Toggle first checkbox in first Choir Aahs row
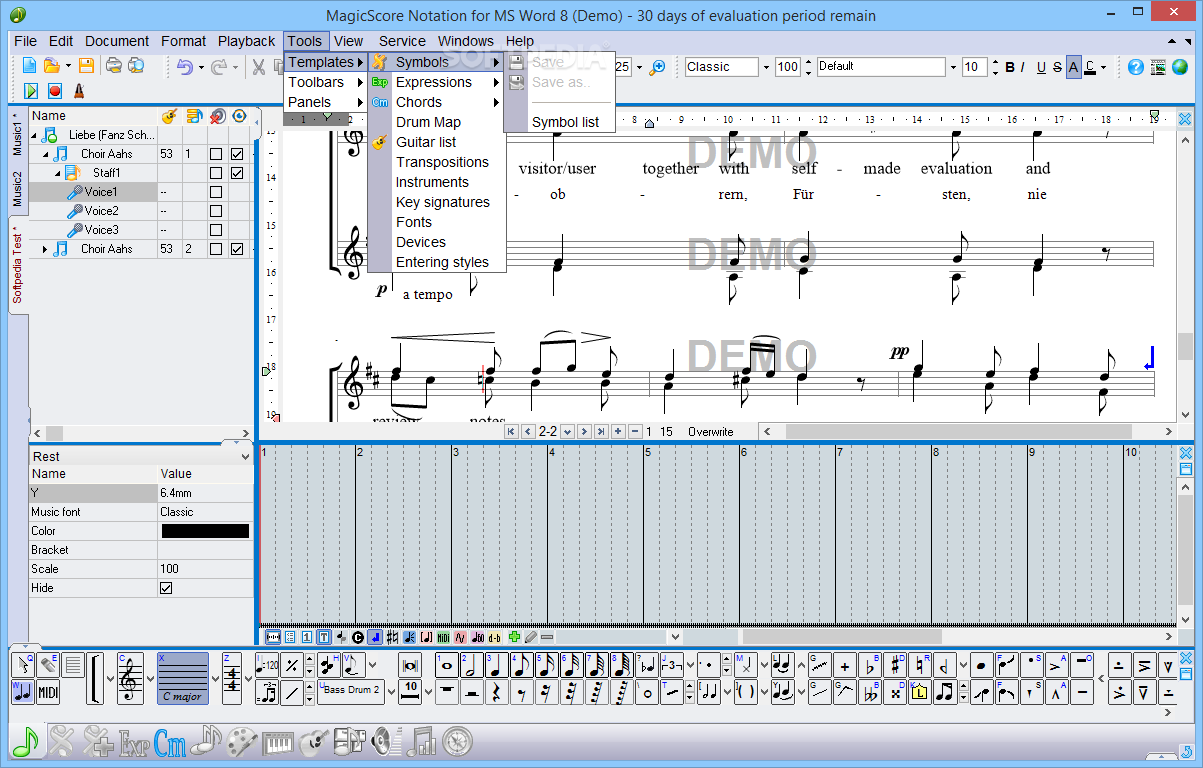This screenshot has width=1203, height=768. (216, 154)
